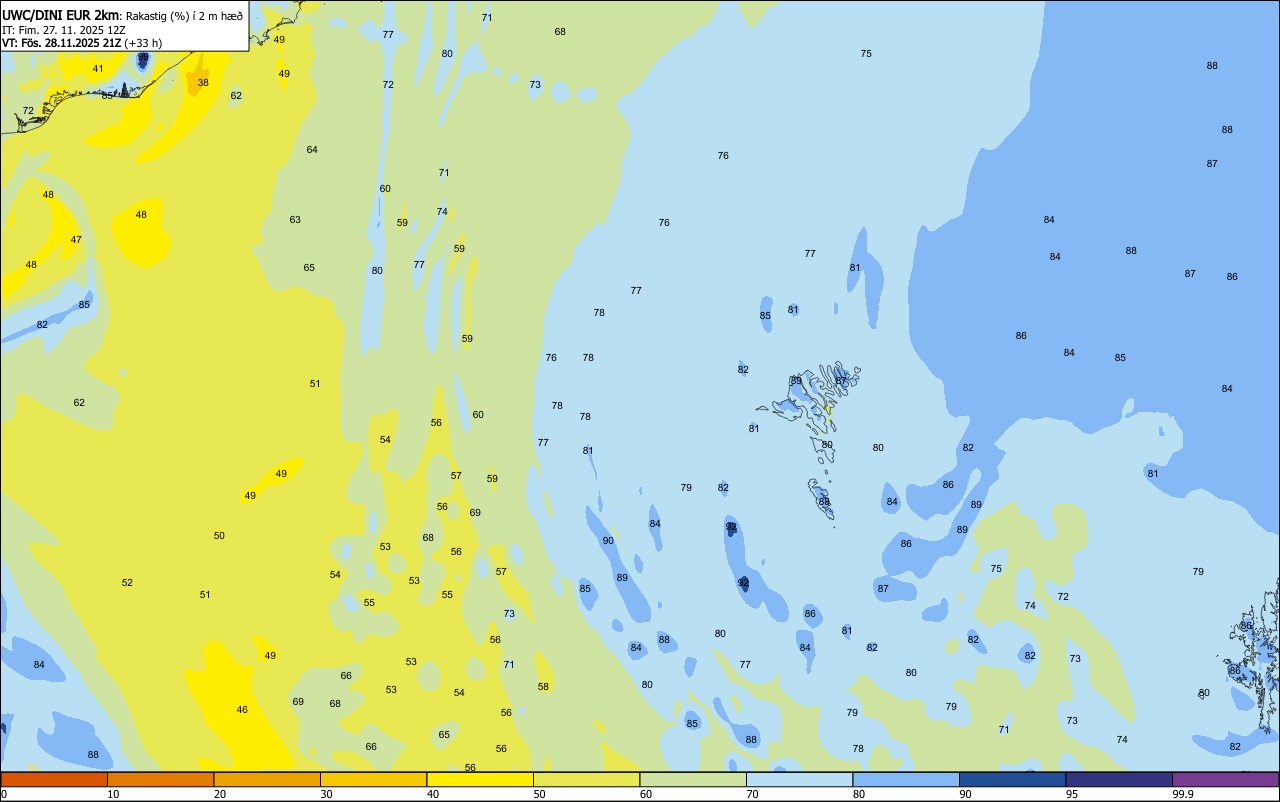Select the '30' legend scale label
1280x802 pixels.
(x=326, y=794)
